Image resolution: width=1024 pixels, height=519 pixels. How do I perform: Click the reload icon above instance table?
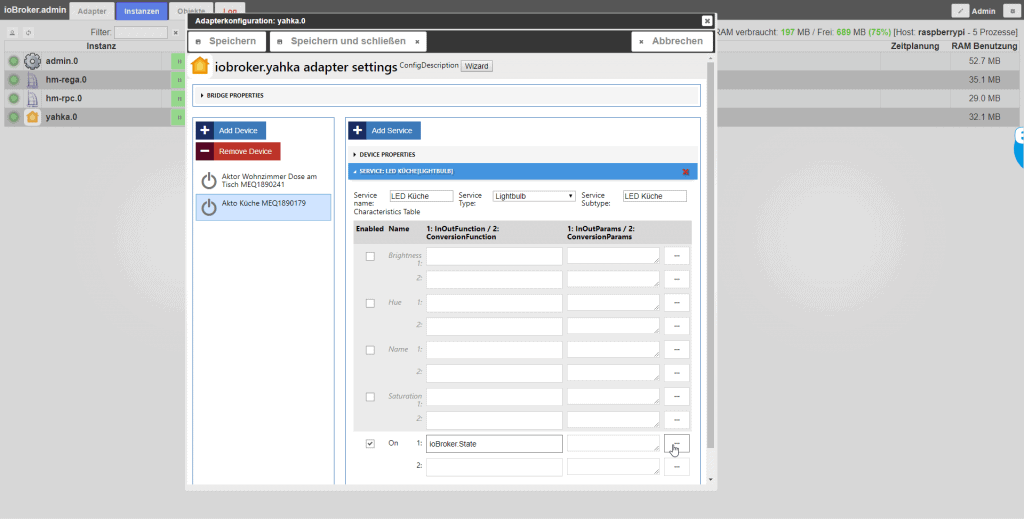tap(28, 32)
